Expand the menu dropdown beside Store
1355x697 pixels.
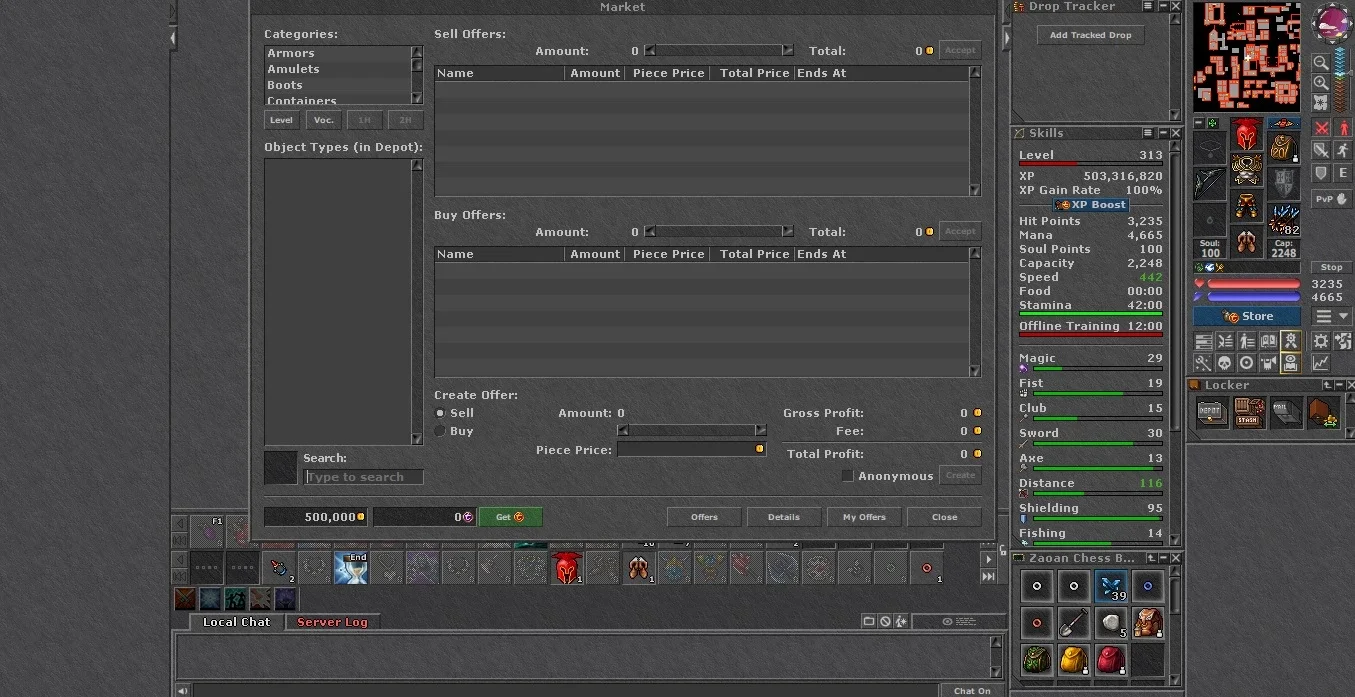1332,316
